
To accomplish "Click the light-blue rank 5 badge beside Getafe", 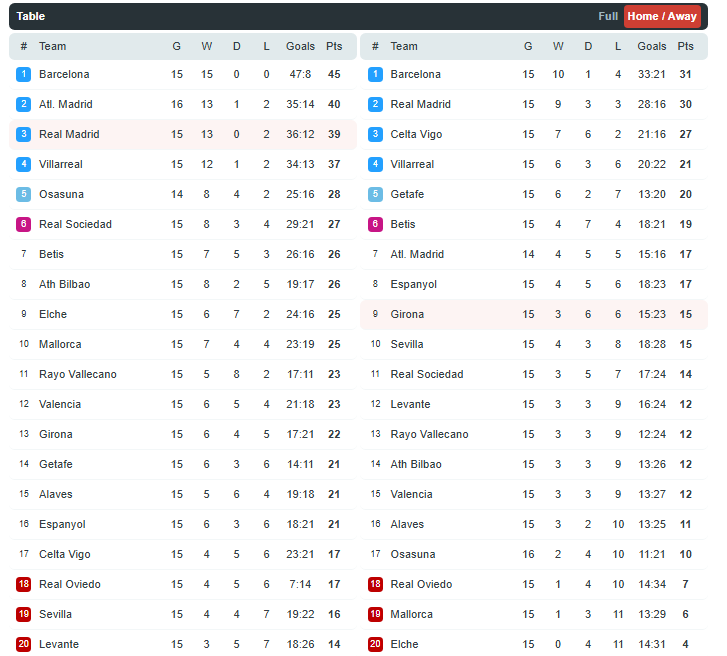I will click(x=375, y=194).
